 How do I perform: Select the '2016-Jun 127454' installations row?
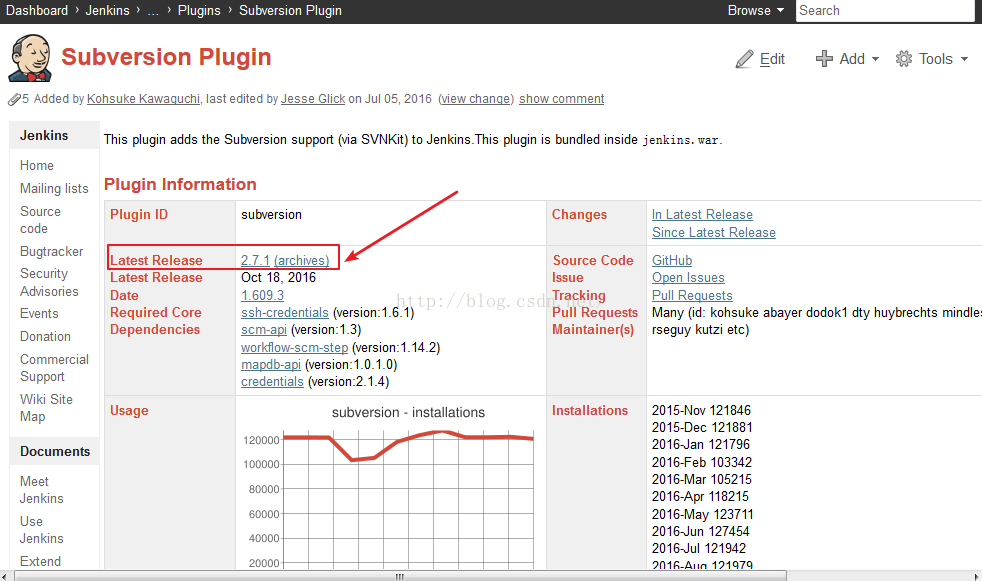click(700, 532)
